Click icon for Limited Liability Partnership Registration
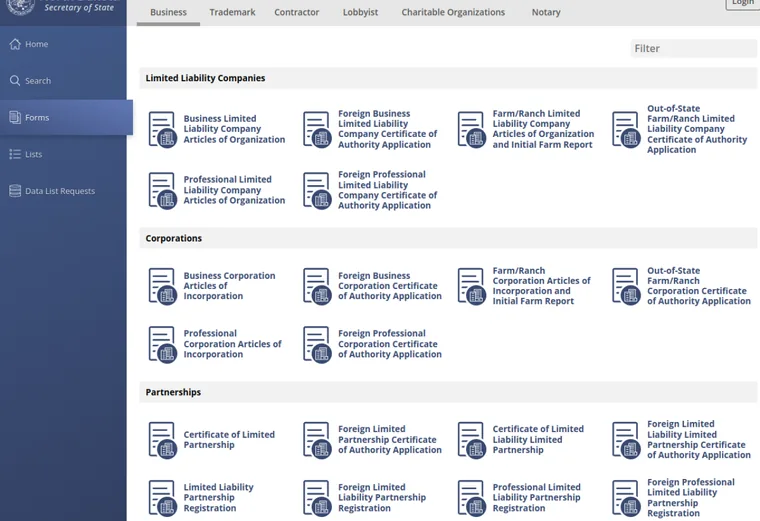Image resolution: width=760 pixels, height=521 pixels. (x=162, y=498)
